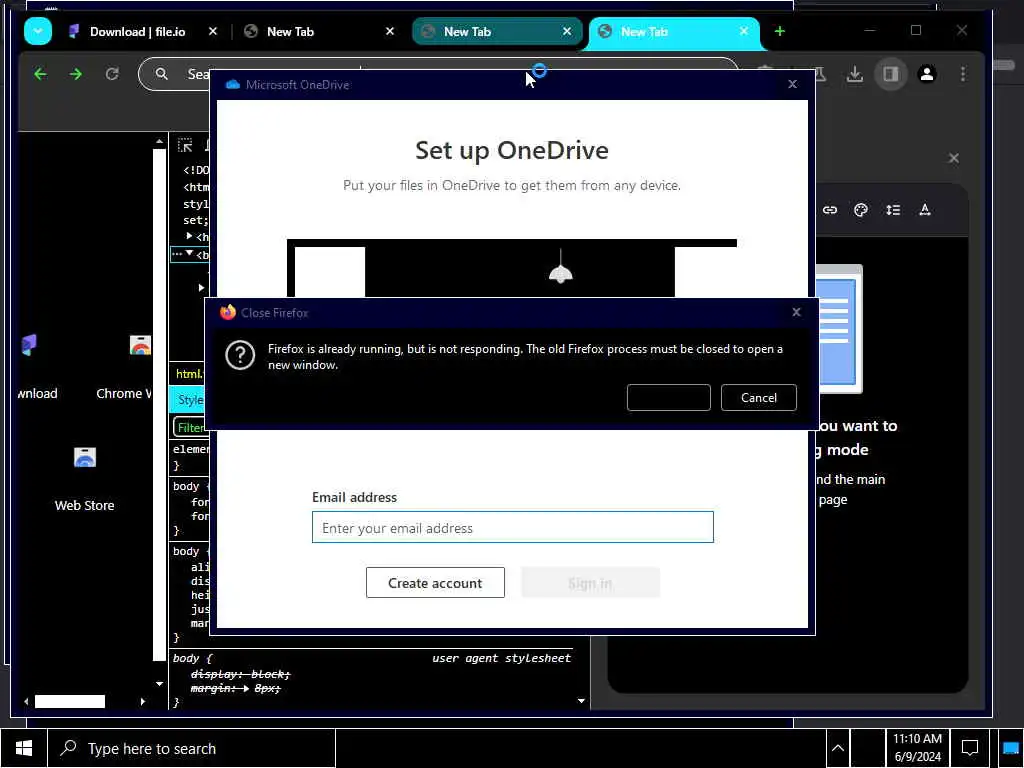Click struck-through 'display: block;' rule
Viewport: 1024px width, 768px height.
coord(240,674)
